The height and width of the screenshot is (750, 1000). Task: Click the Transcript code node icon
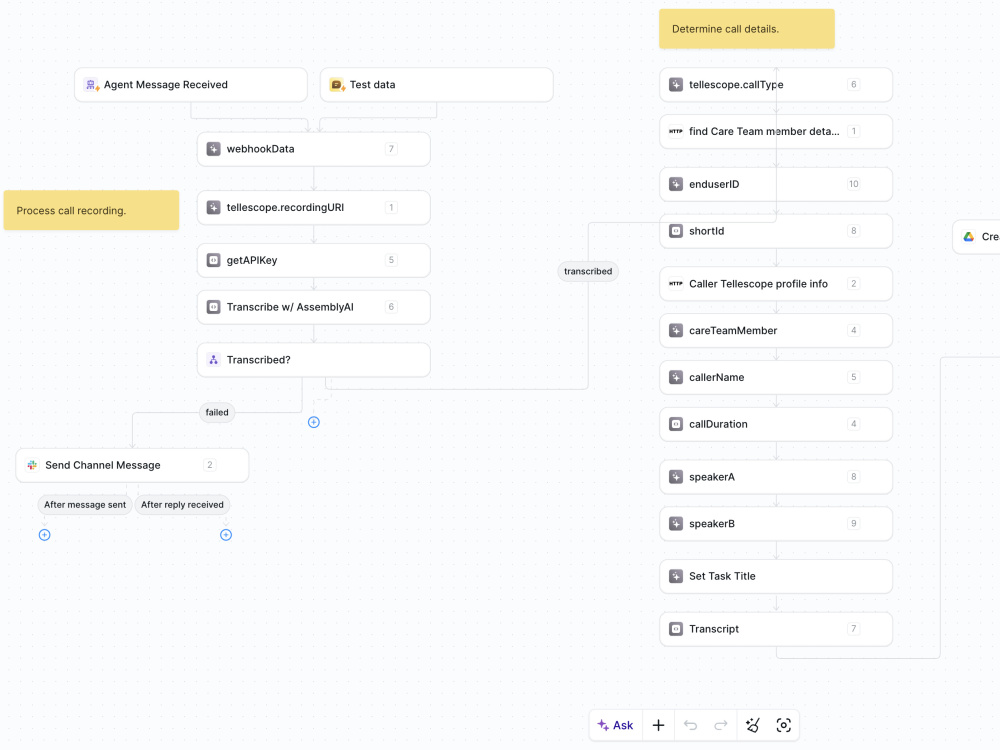(676, 629)
